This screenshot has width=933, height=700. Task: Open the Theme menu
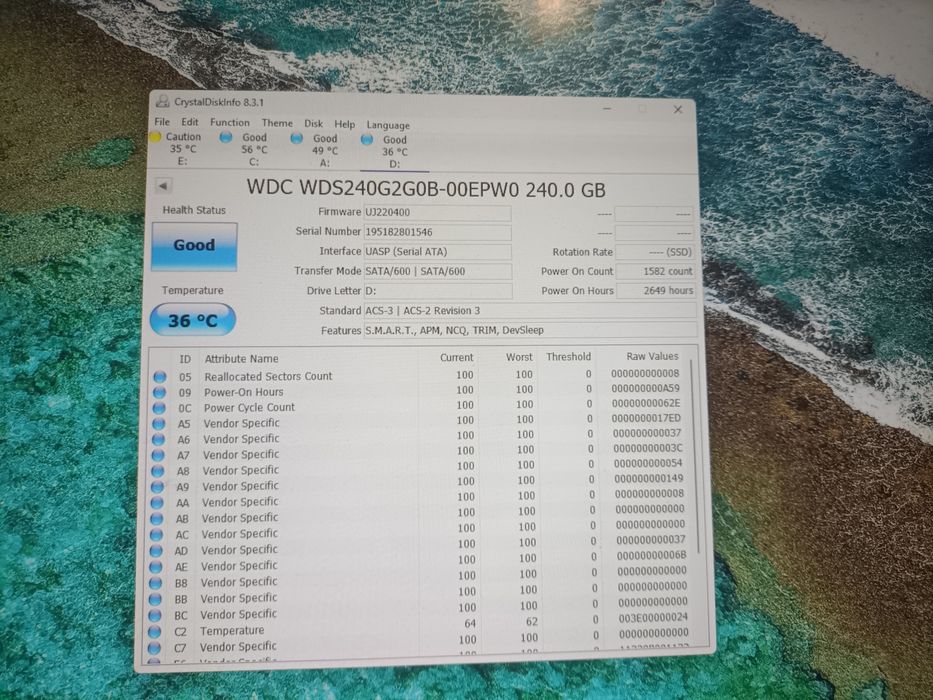pyautogui.click(x=277, y=123)
